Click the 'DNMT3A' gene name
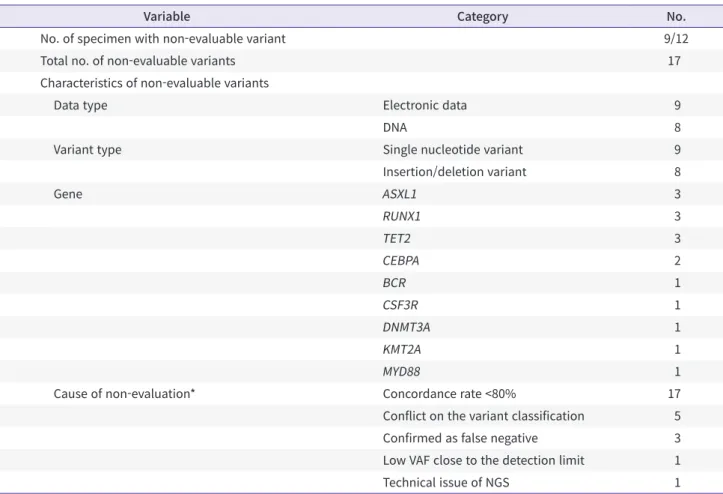Screen dimensions: 723x494 coord(406,327)
